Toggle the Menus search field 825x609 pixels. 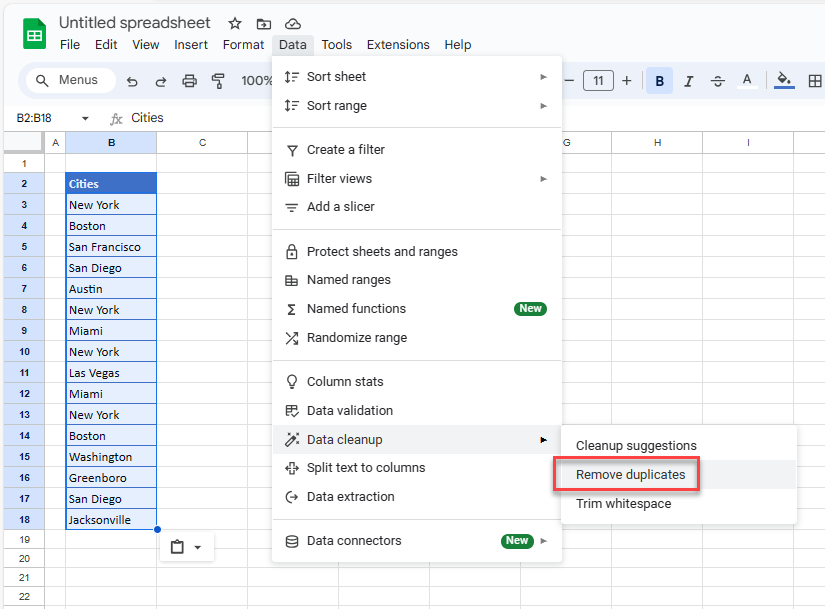click(x=68, y=80)
